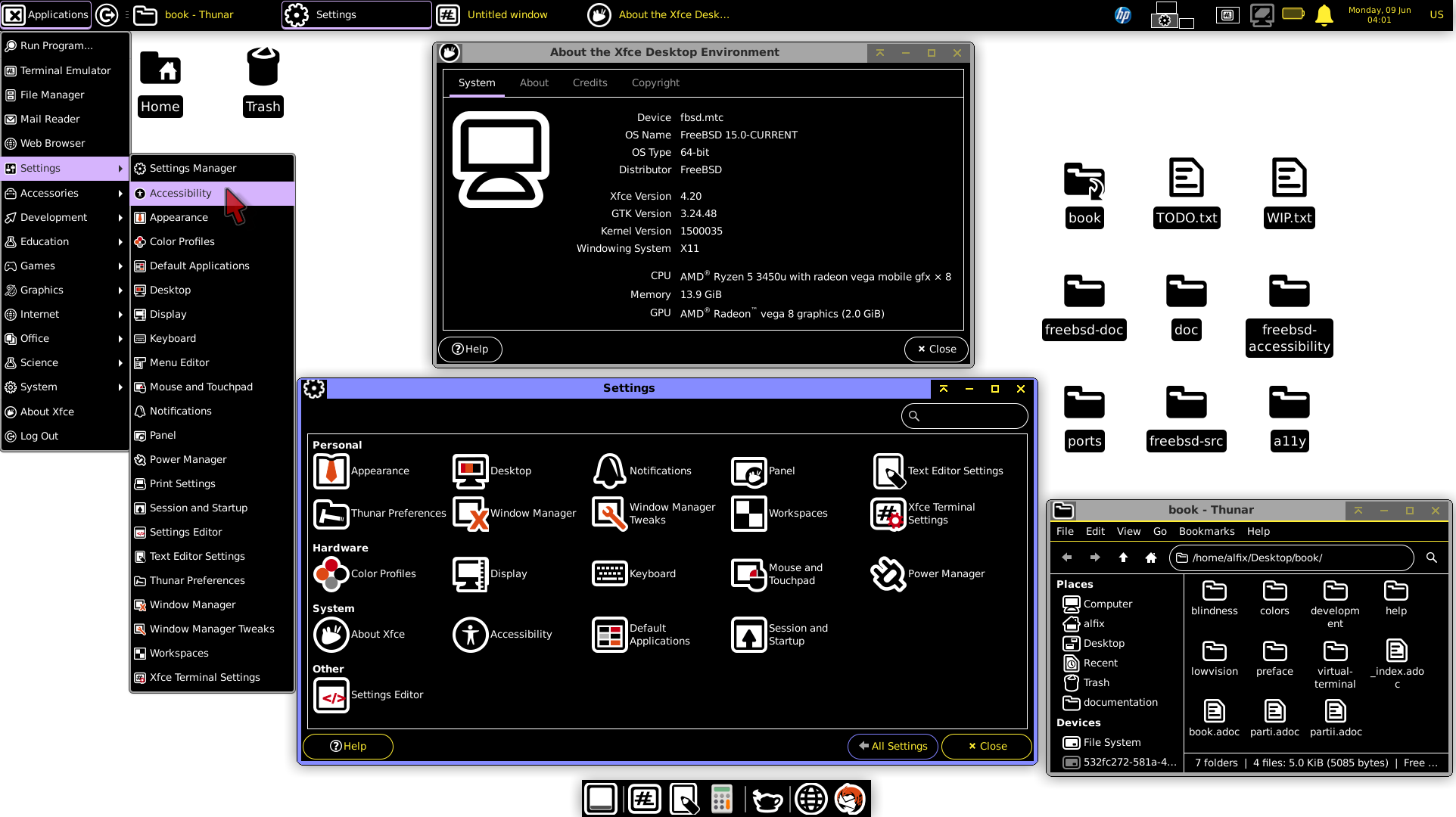The image size is (1456, 817).
Task: Select Log Out in Applications menu
Action: tap(65, 436)
